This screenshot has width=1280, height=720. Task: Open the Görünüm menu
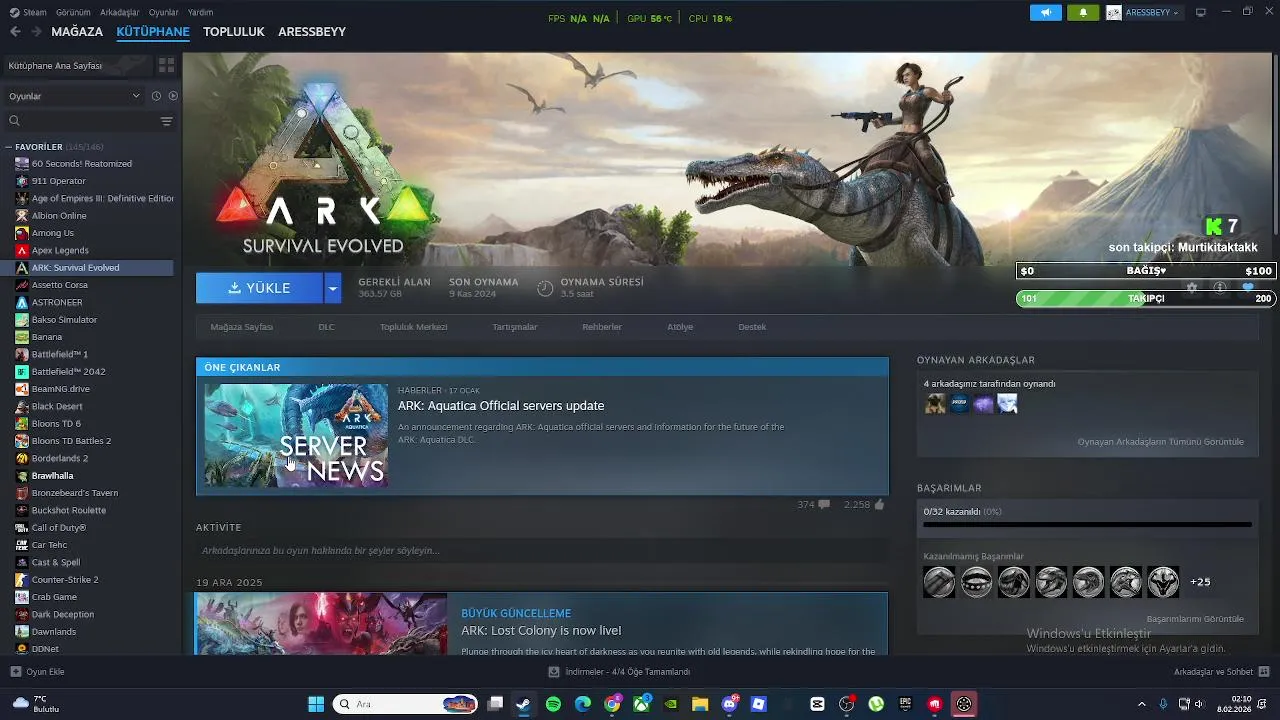click(x=73, y=13)
